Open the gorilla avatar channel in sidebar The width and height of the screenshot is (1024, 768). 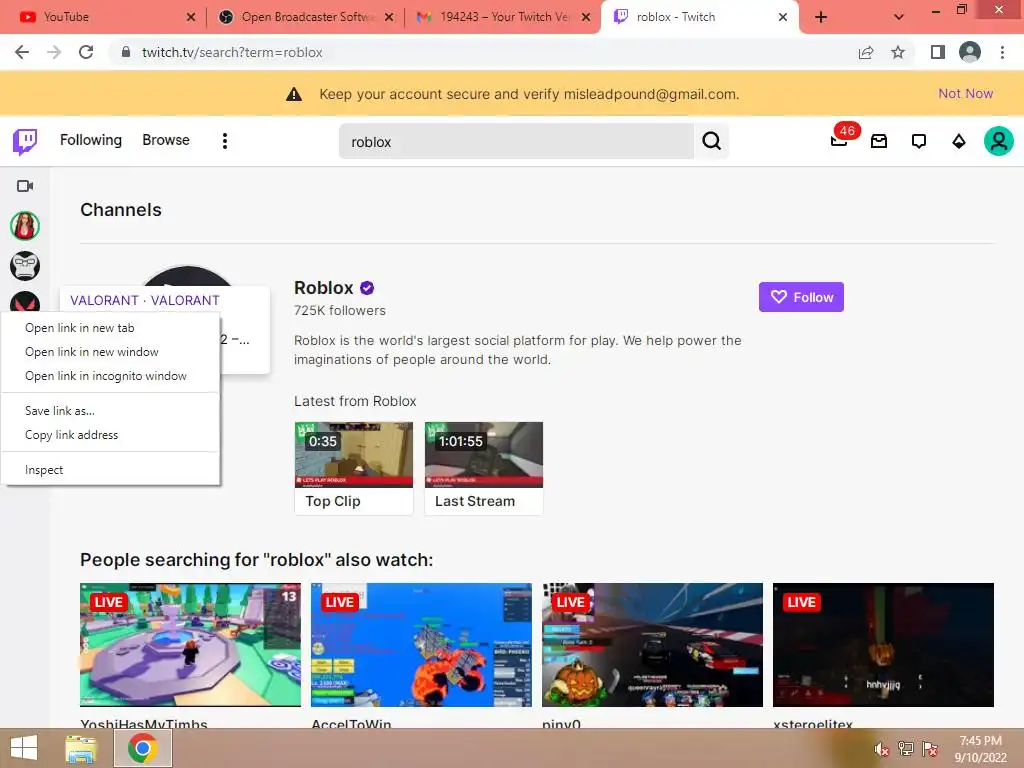[25, 266]
